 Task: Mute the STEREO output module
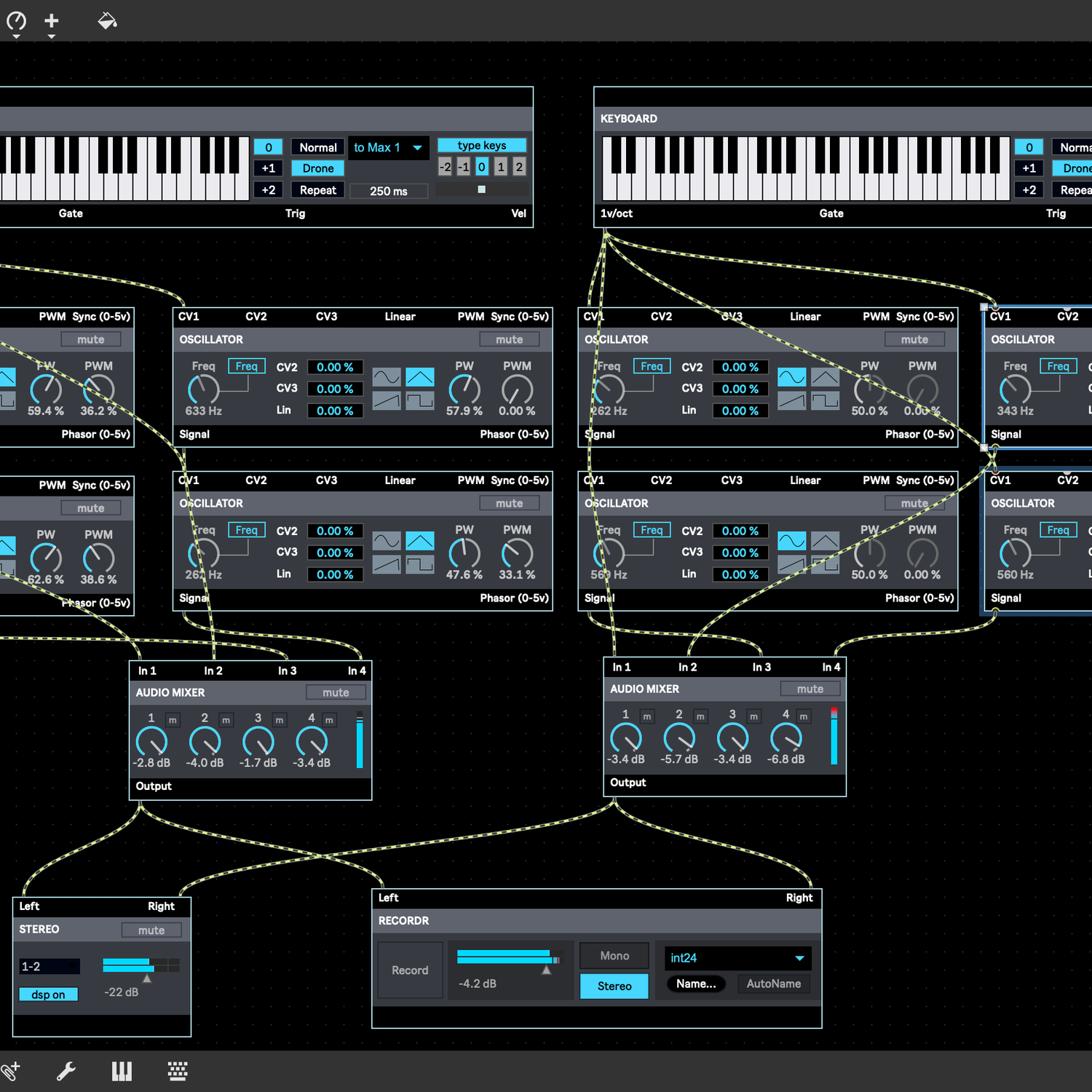[x=151, y=930]
